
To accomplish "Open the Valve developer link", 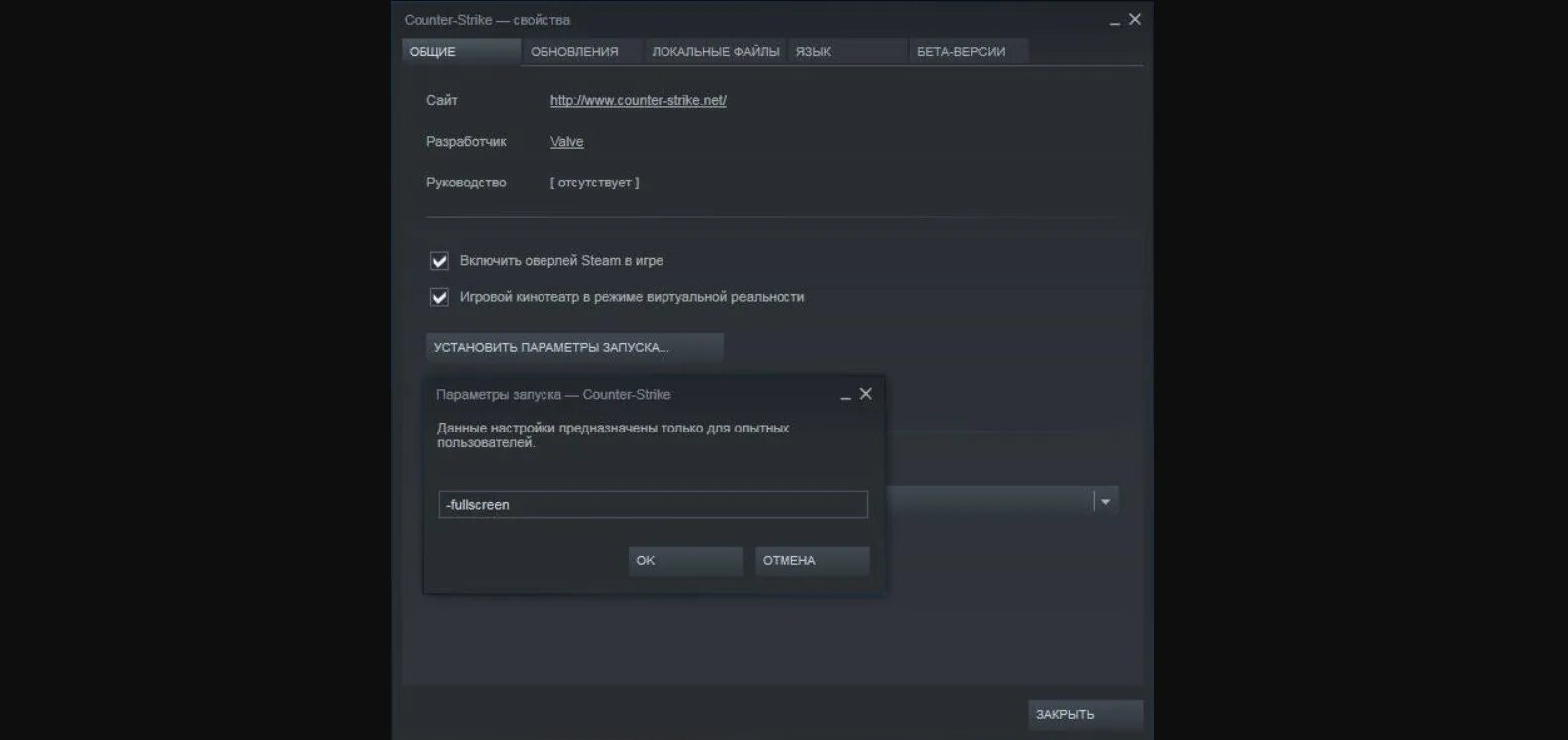I will pyautogui.click(x=567, y=142).
